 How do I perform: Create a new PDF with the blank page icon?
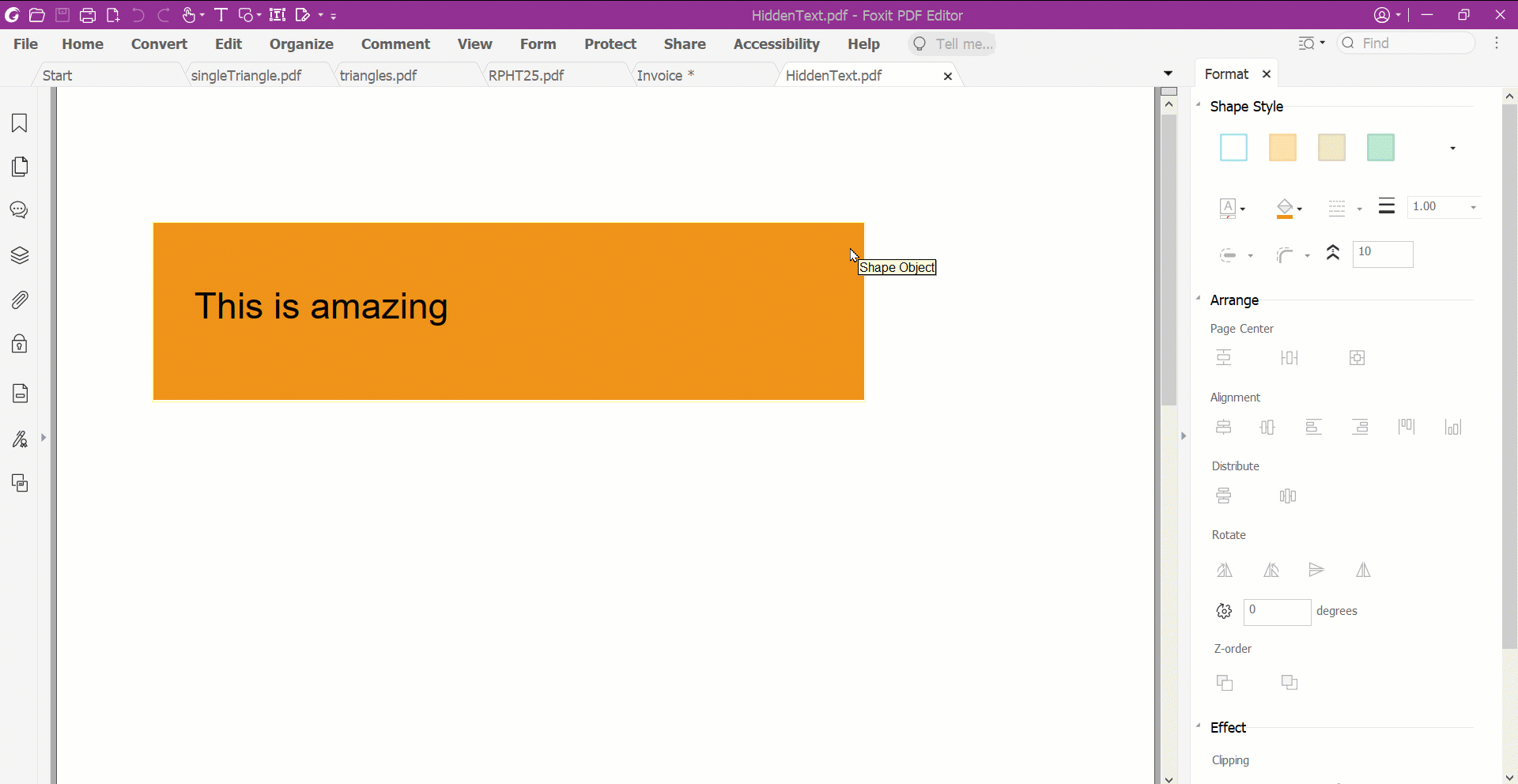(113, 15)
